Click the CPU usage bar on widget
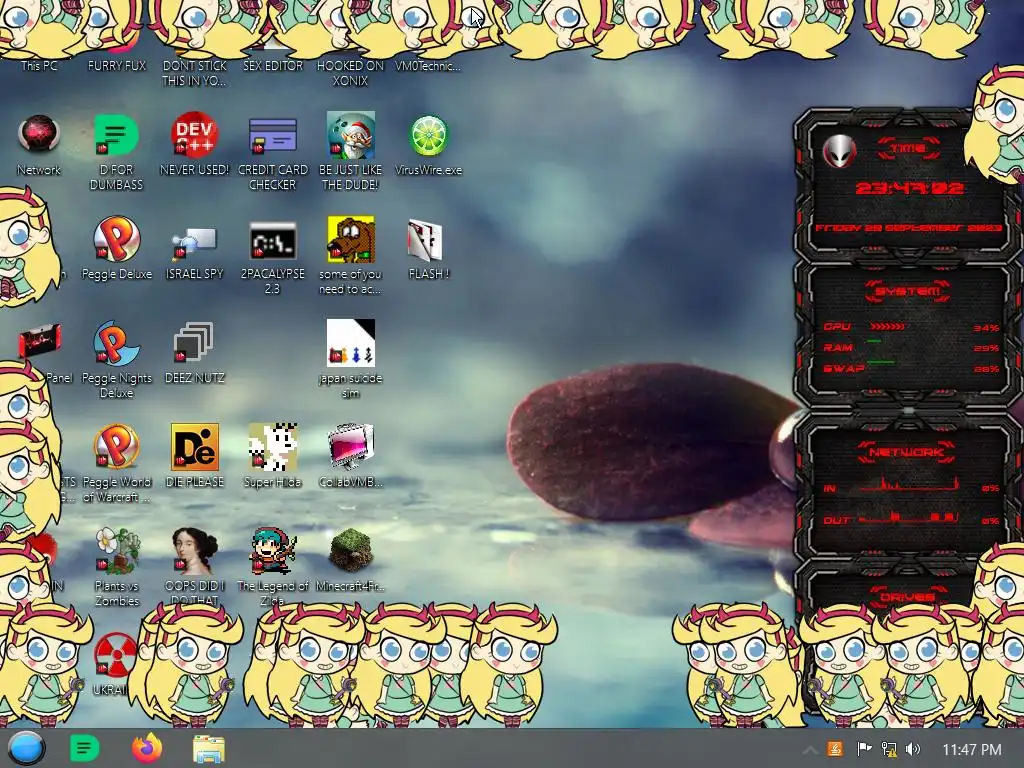The width and height of the screenshot is (1024, 768). click(x=888, y=326)
